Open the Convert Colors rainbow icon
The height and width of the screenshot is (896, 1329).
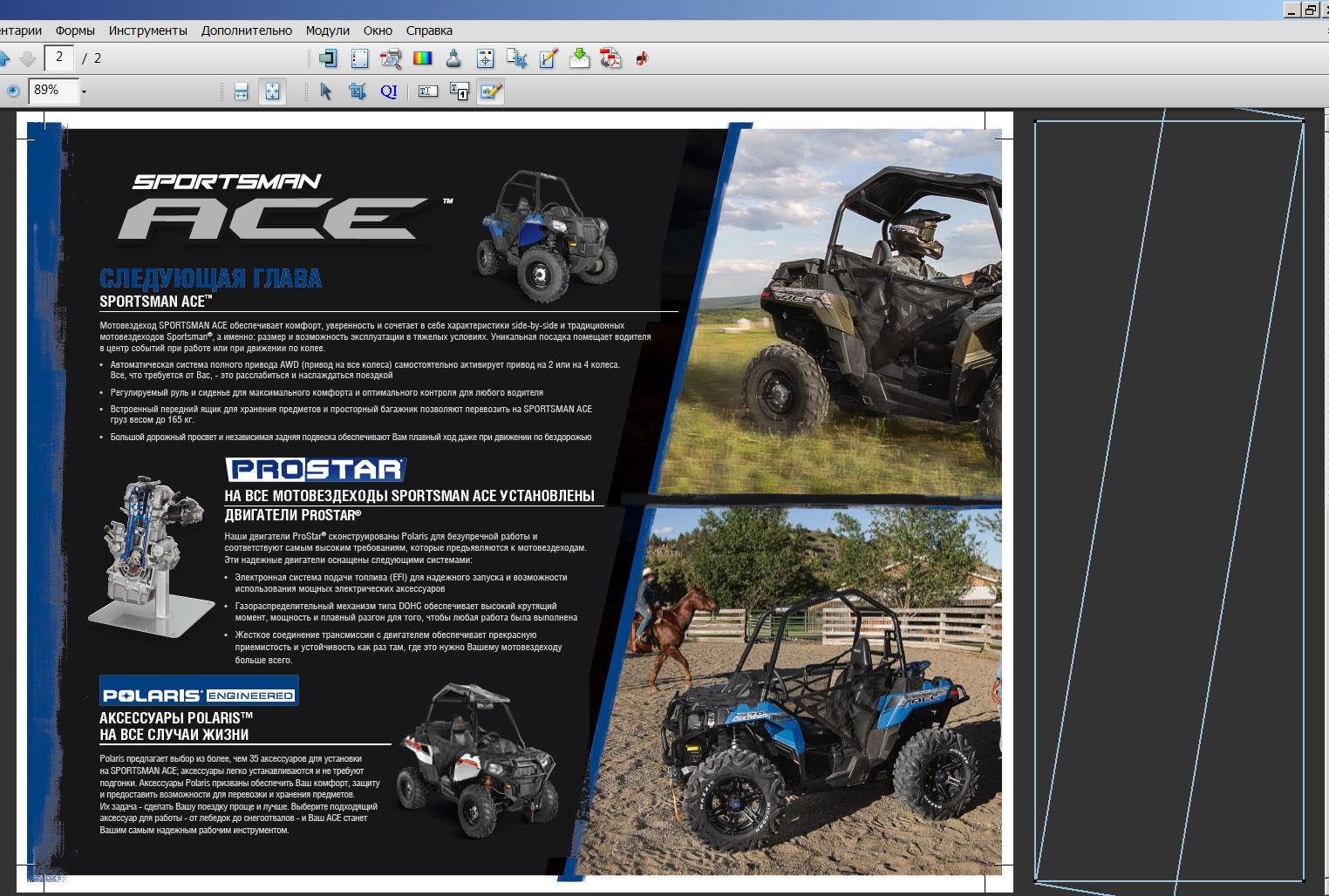point(422,58)
